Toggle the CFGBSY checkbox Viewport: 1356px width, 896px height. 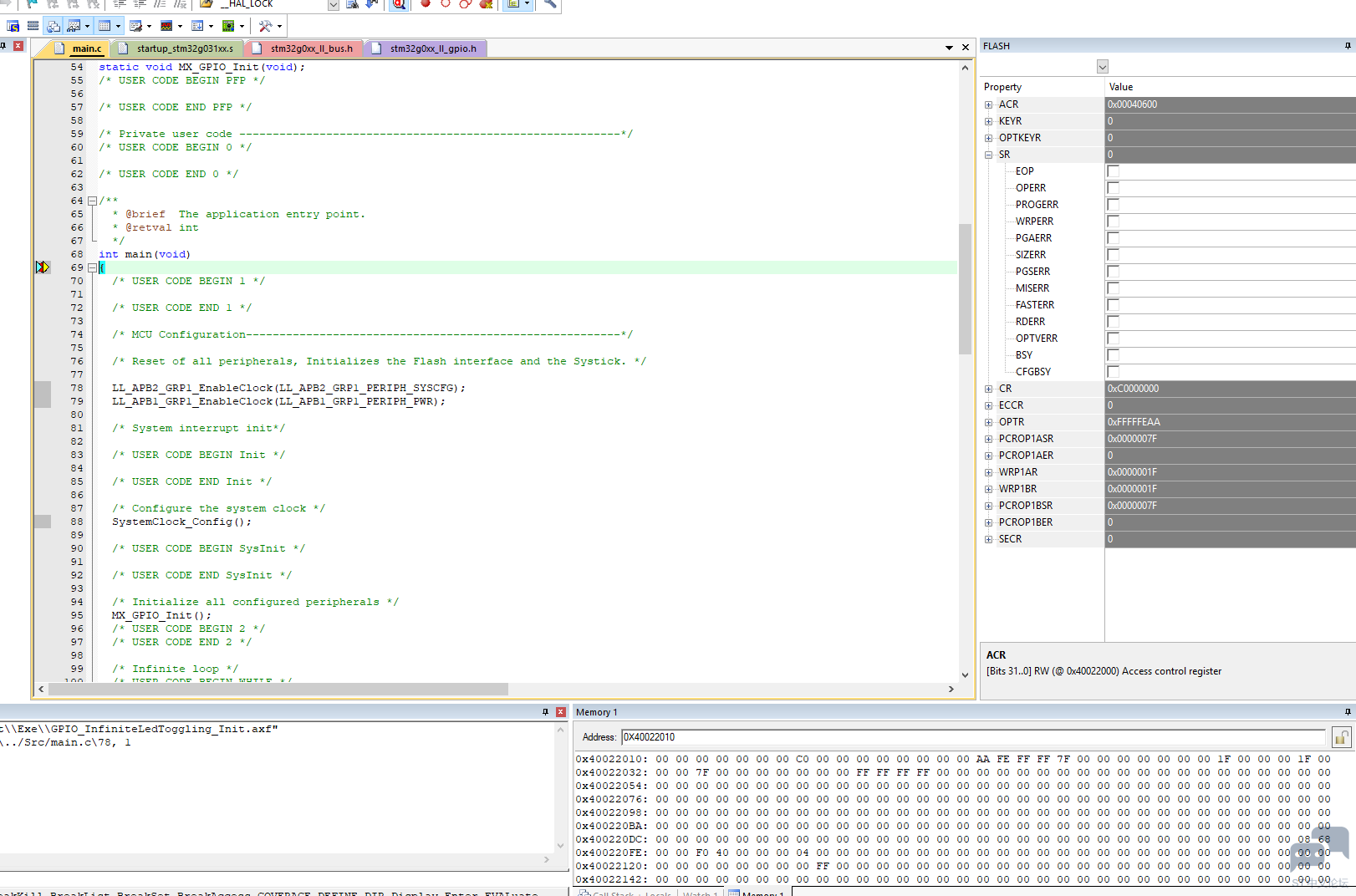point(1113,372)
